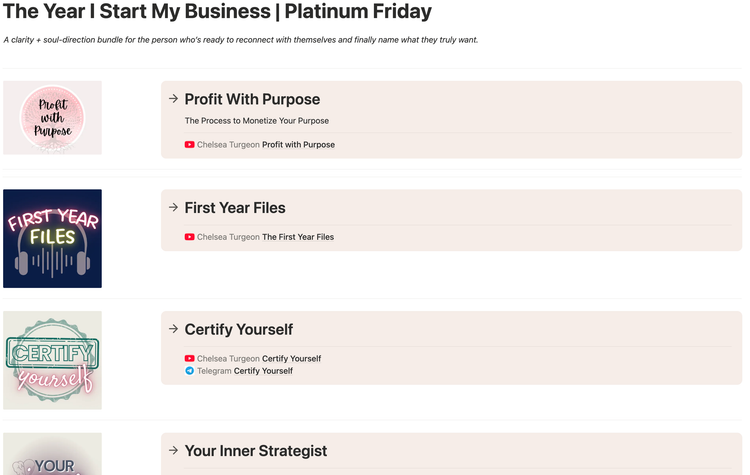The image size is (750, 475).
Task: Click the pink Profit with Purpose thumbnail
Action: [52, 118]
